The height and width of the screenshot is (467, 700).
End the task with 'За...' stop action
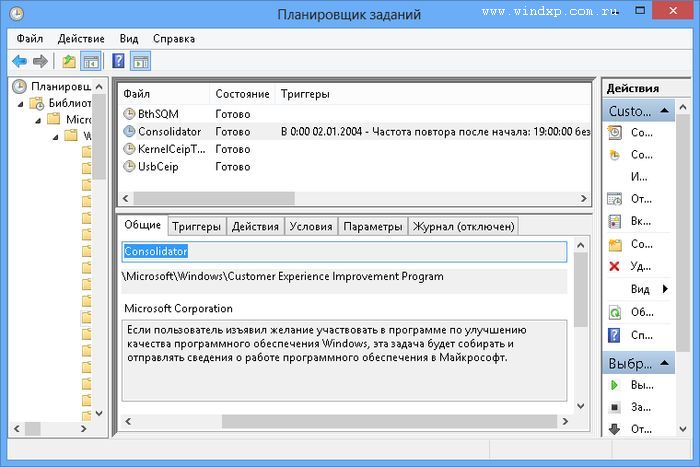coord(629,407)
